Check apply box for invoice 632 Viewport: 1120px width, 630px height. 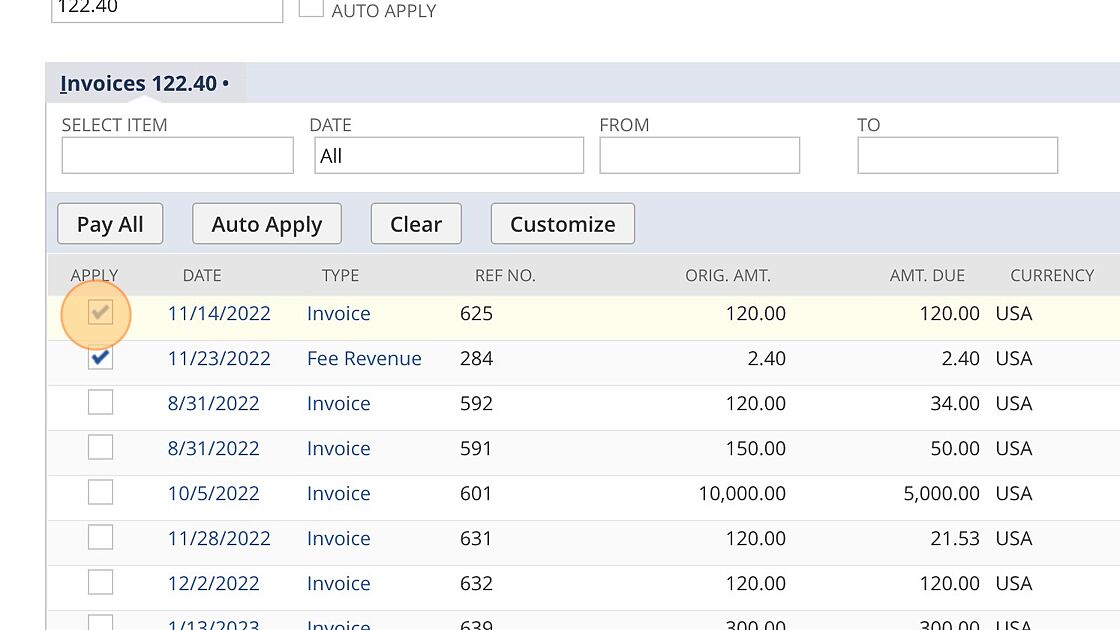point(100,583)
